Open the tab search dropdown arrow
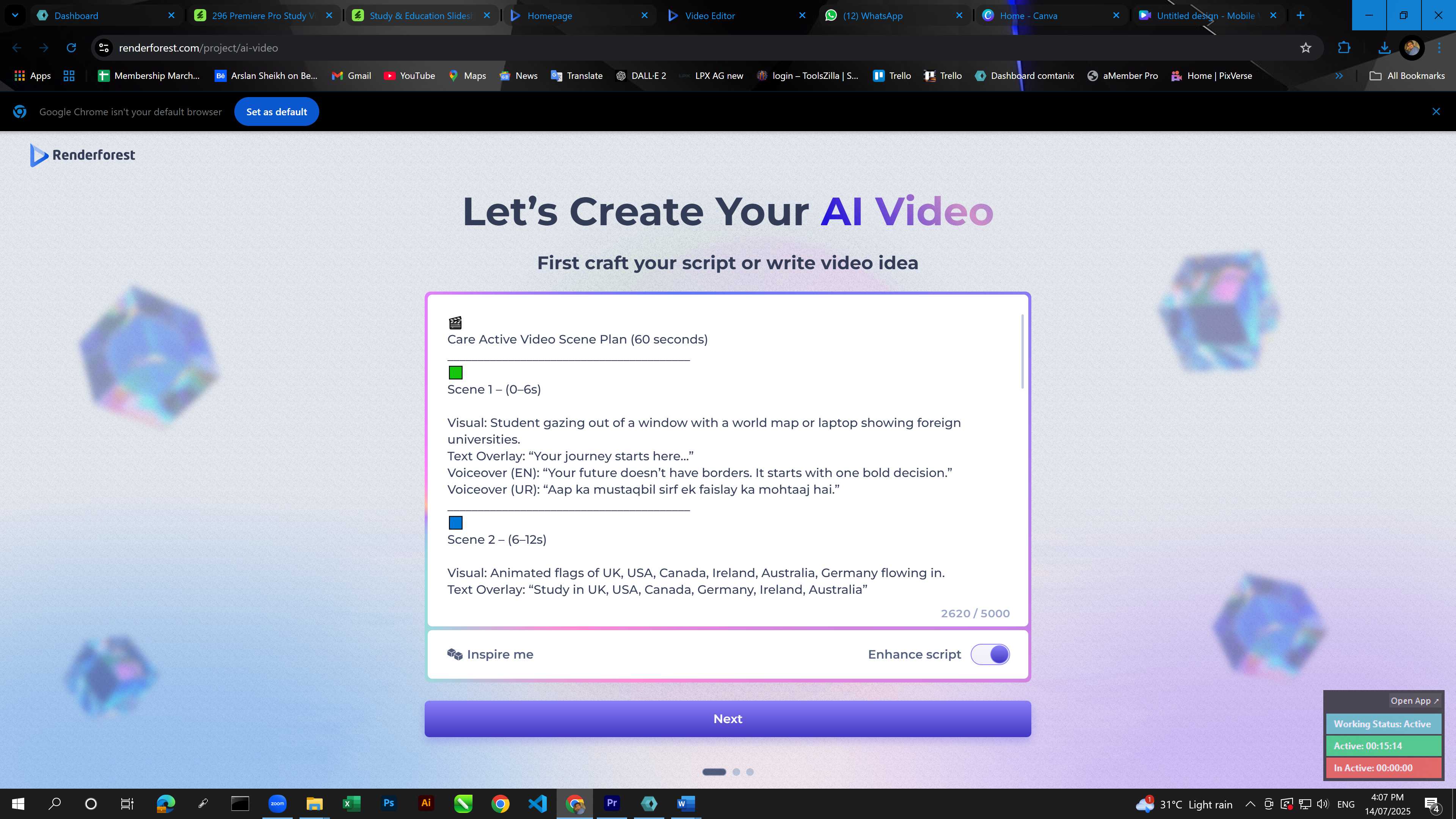 point(15,15)
